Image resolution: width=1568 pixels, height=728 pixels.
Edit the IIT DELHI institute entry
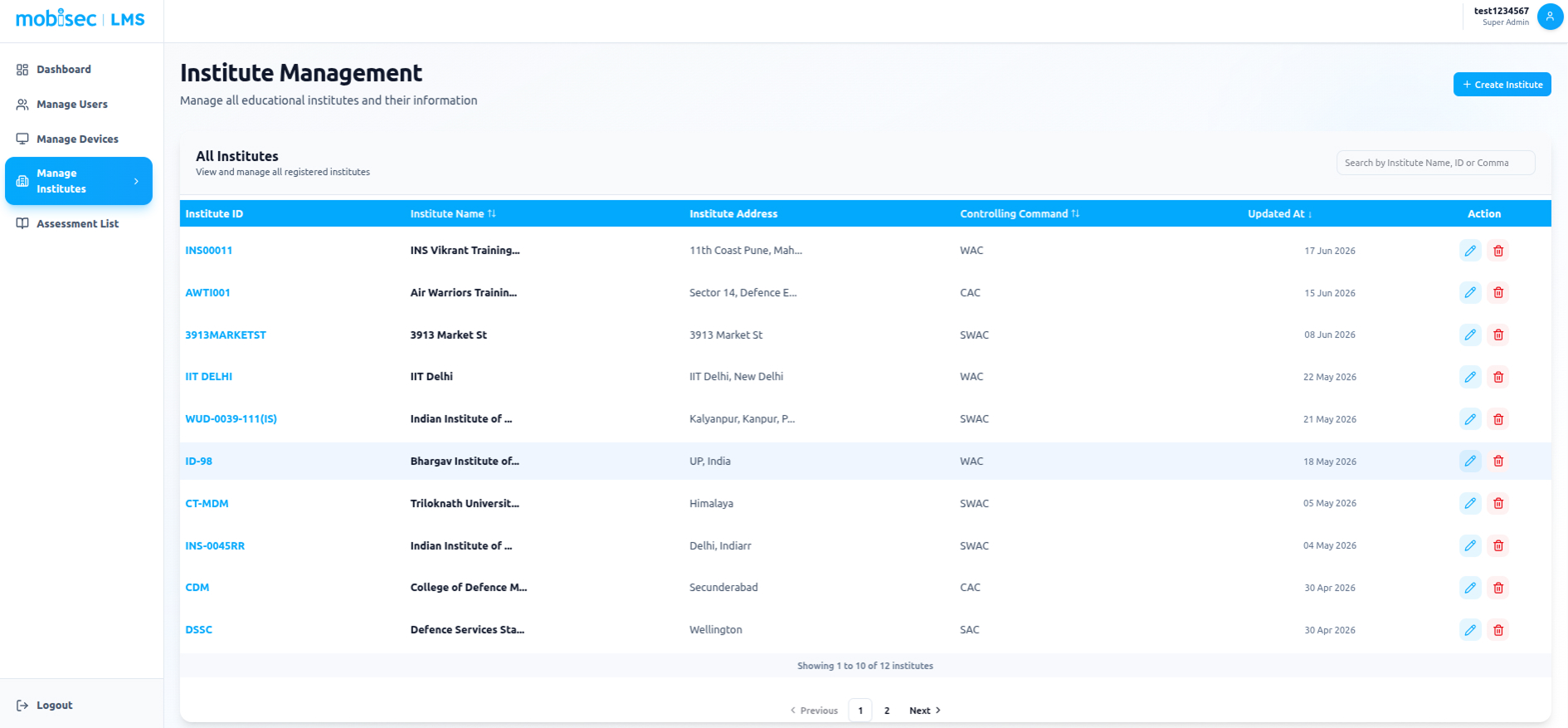coord(1470,377)
